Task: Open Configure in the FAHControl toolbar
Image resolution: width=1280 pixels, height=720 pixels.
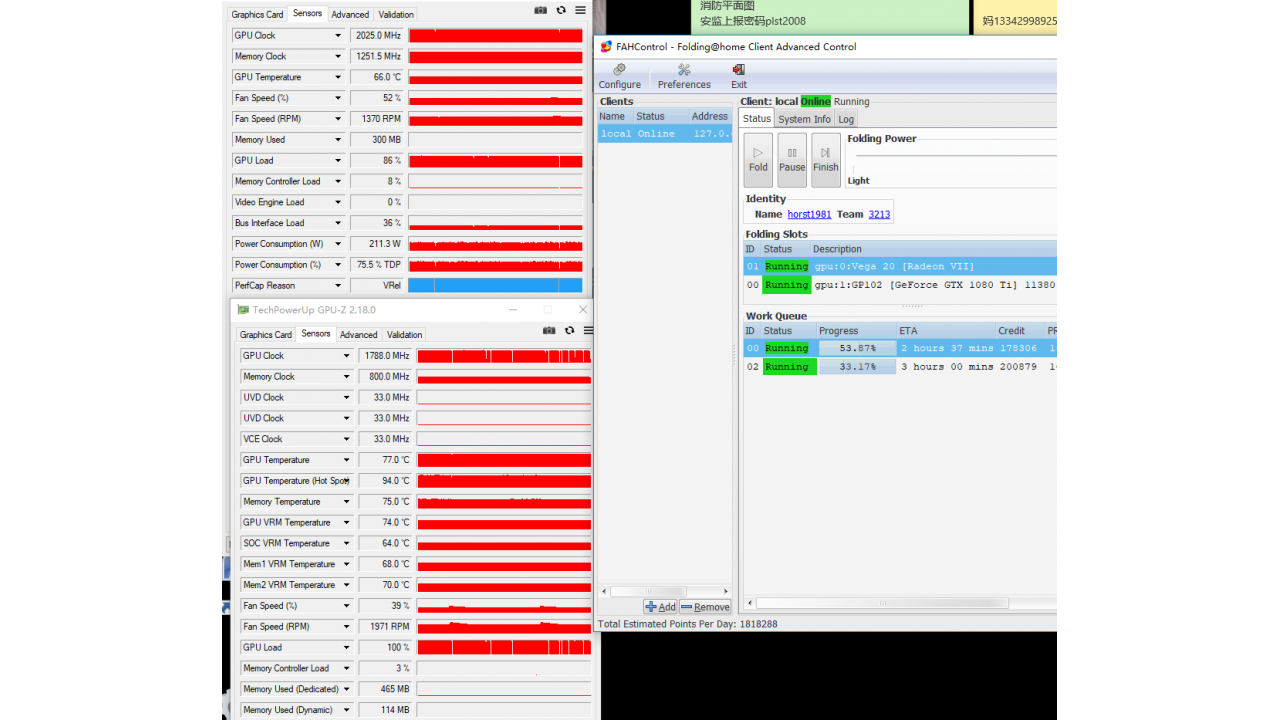Action: tap(620, 76)
